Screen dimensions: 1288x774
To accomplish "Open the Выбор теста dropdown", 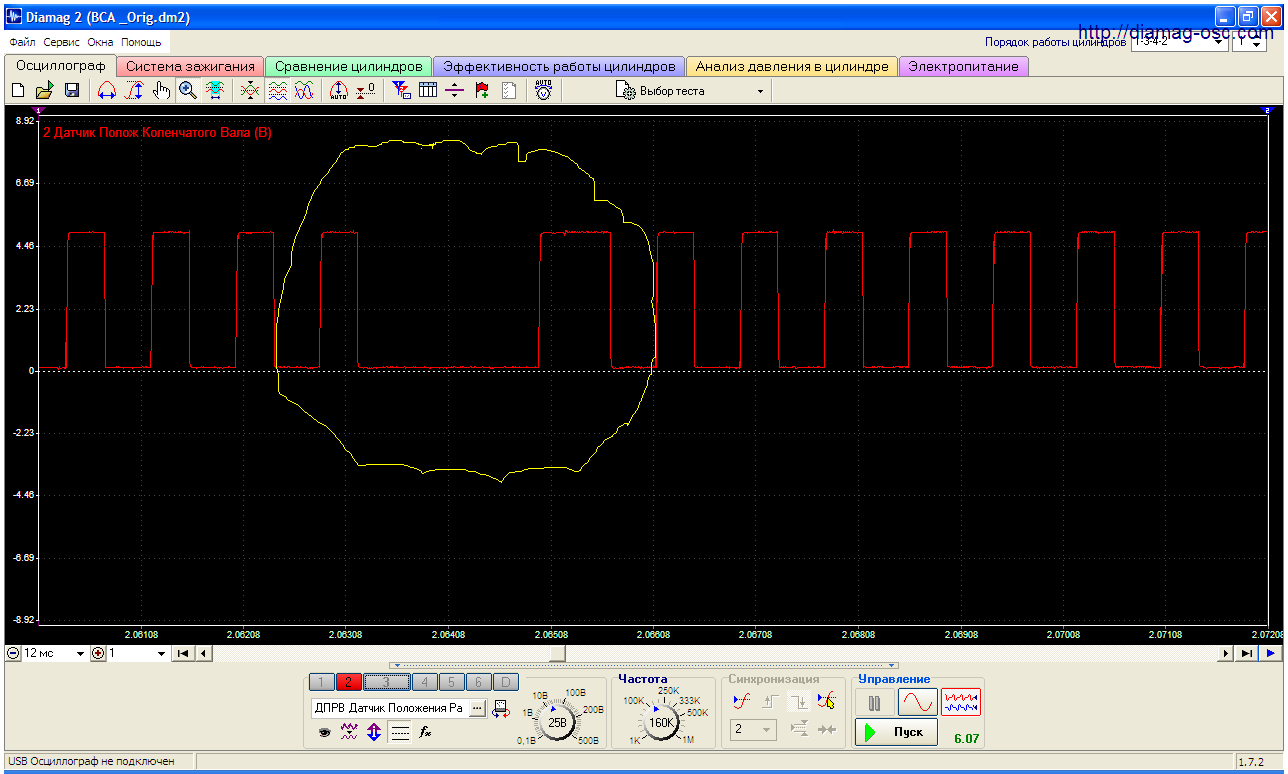I will [691, 91].
